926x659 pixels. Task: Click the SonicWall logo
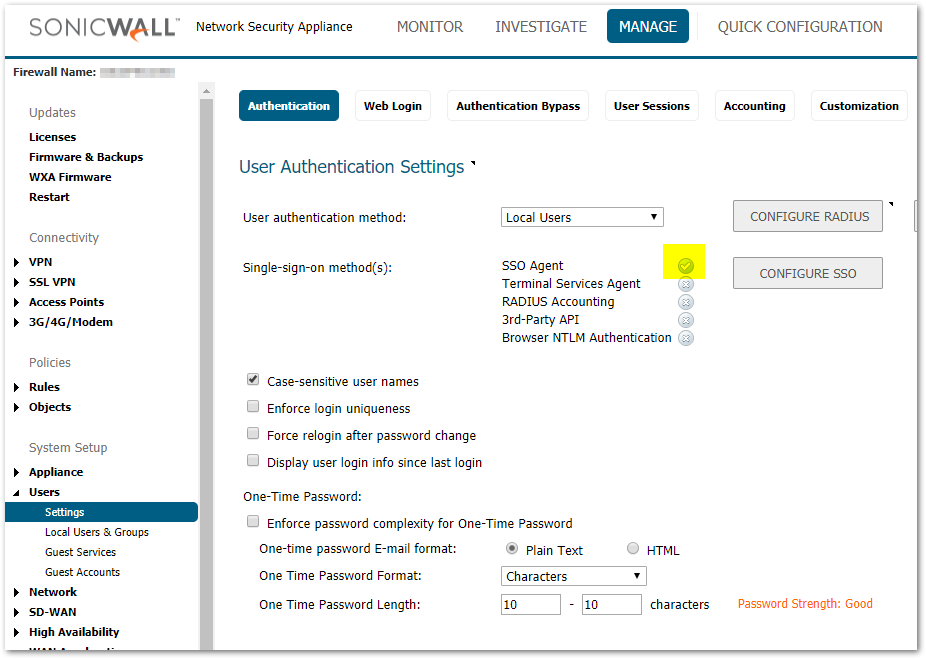(x=104, y=27)
